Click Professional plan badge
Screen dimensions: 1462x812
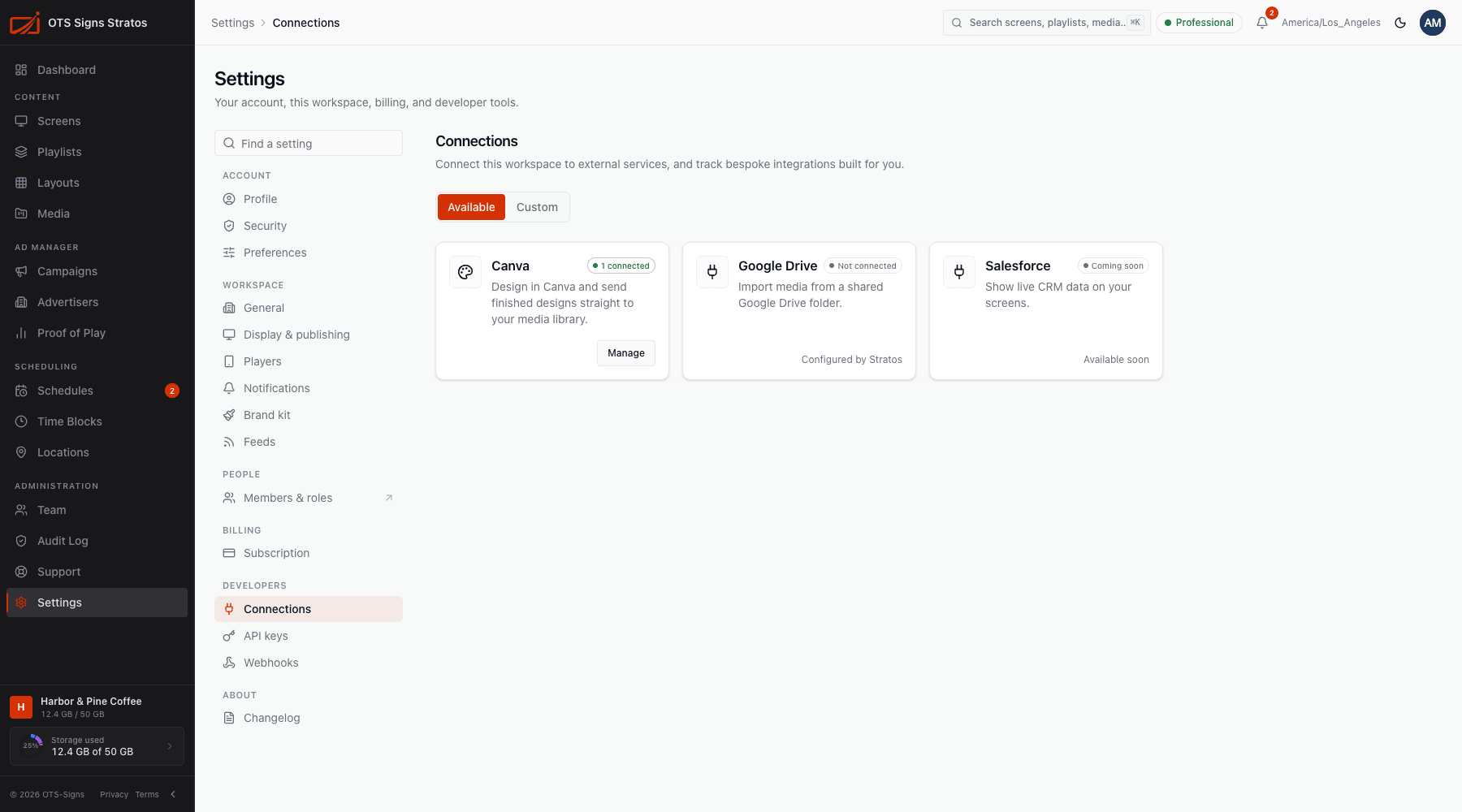click(1199, 23)
